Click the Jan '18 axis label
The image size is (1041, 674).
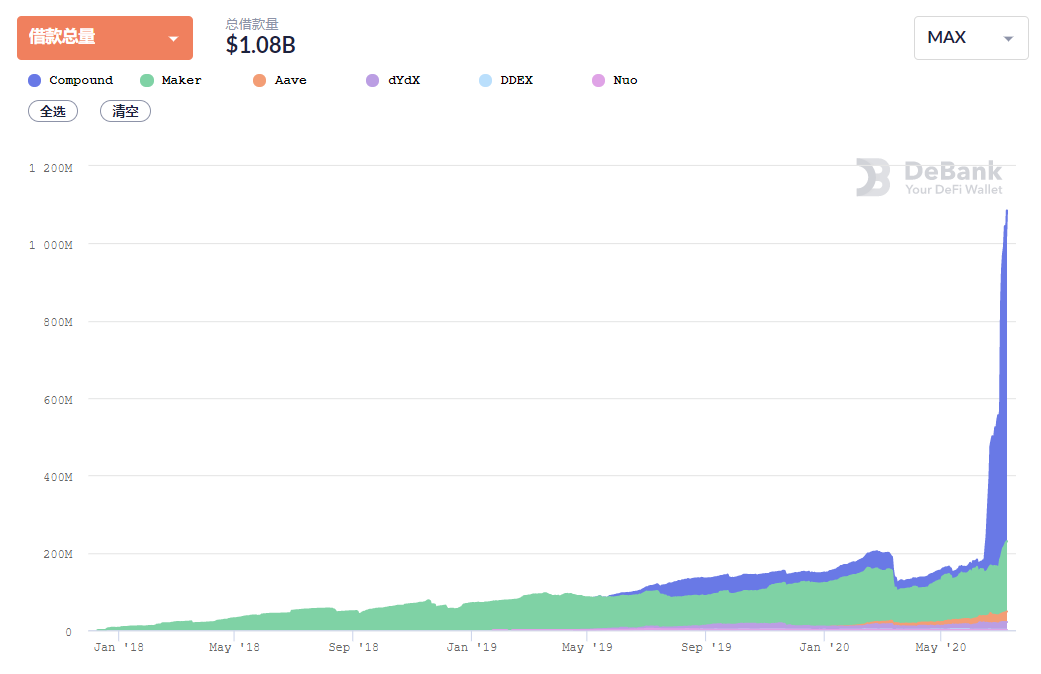119,647
